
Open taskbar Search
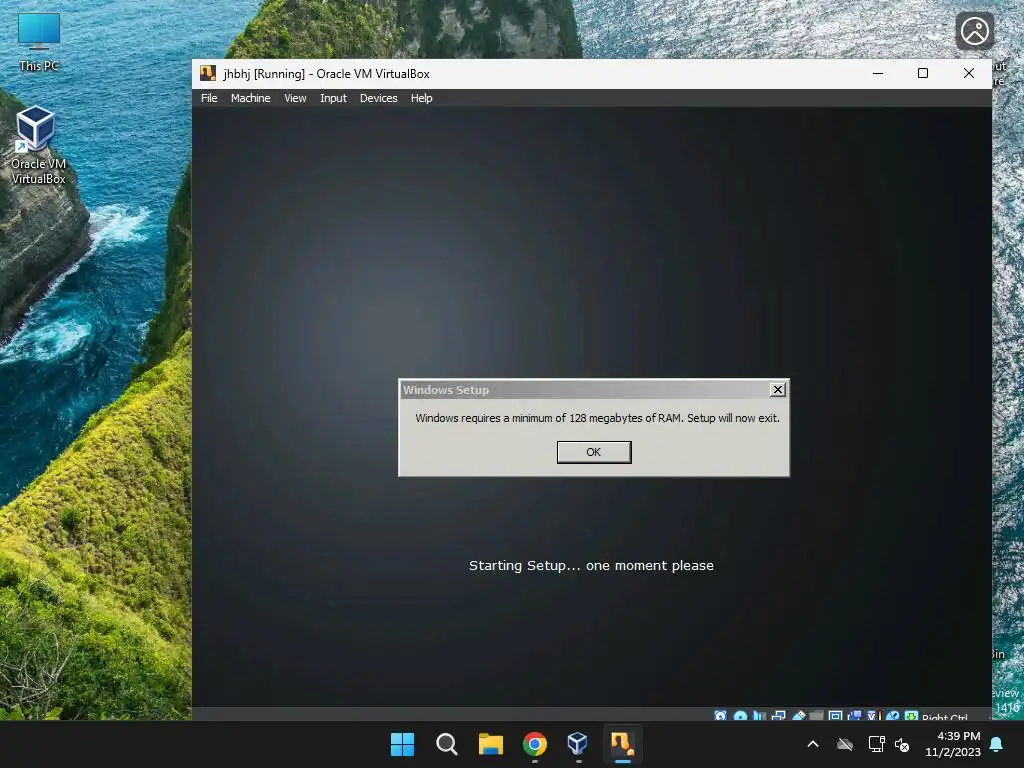pyautogui.click(x=447, y=744)
